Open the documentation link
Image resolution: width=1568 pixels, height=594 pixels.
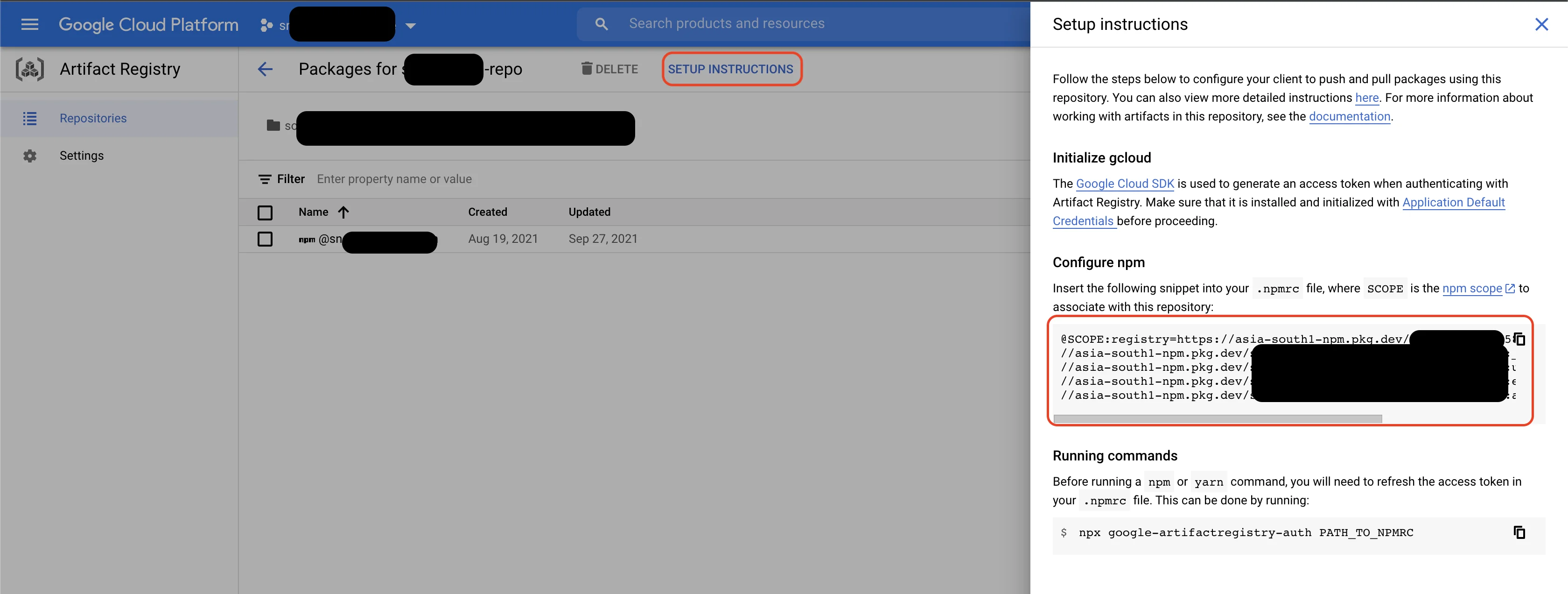(1350, 116)
